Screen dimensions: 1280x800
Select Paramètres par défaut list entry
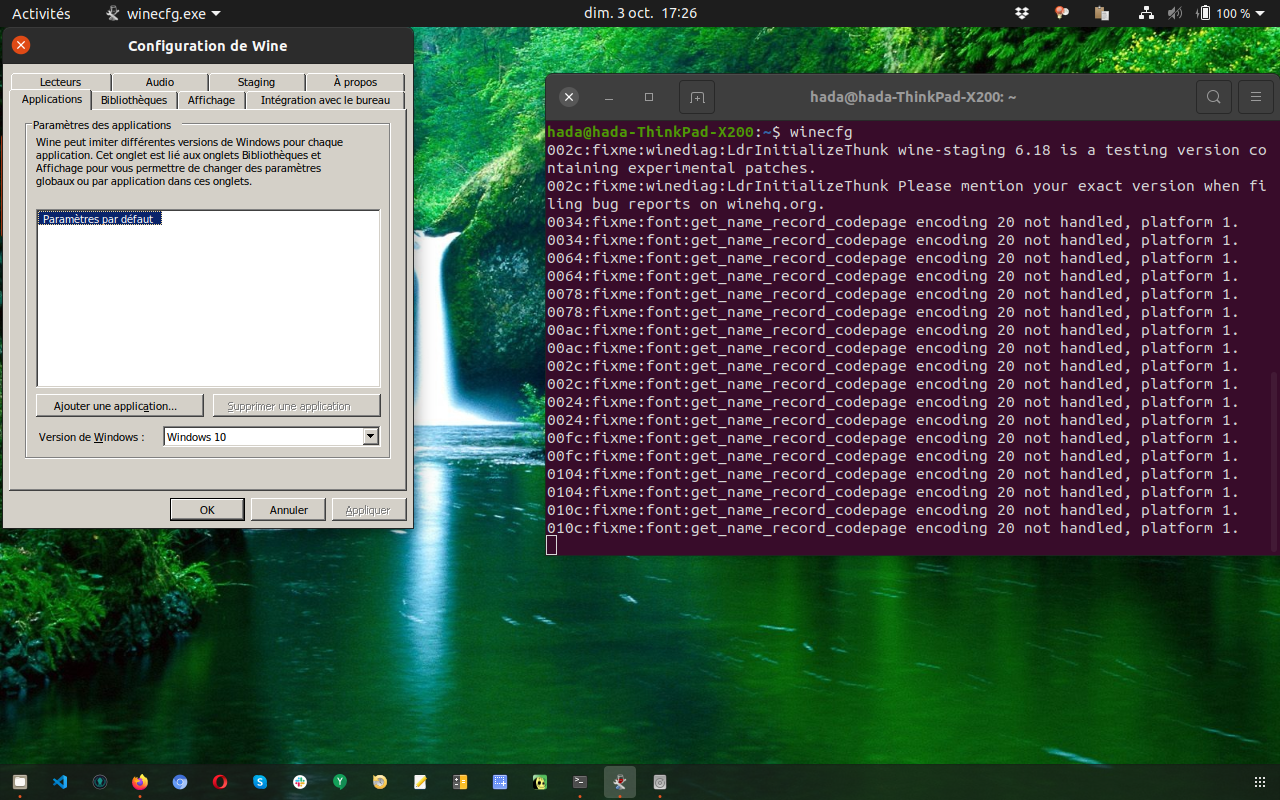coord(98,218)
